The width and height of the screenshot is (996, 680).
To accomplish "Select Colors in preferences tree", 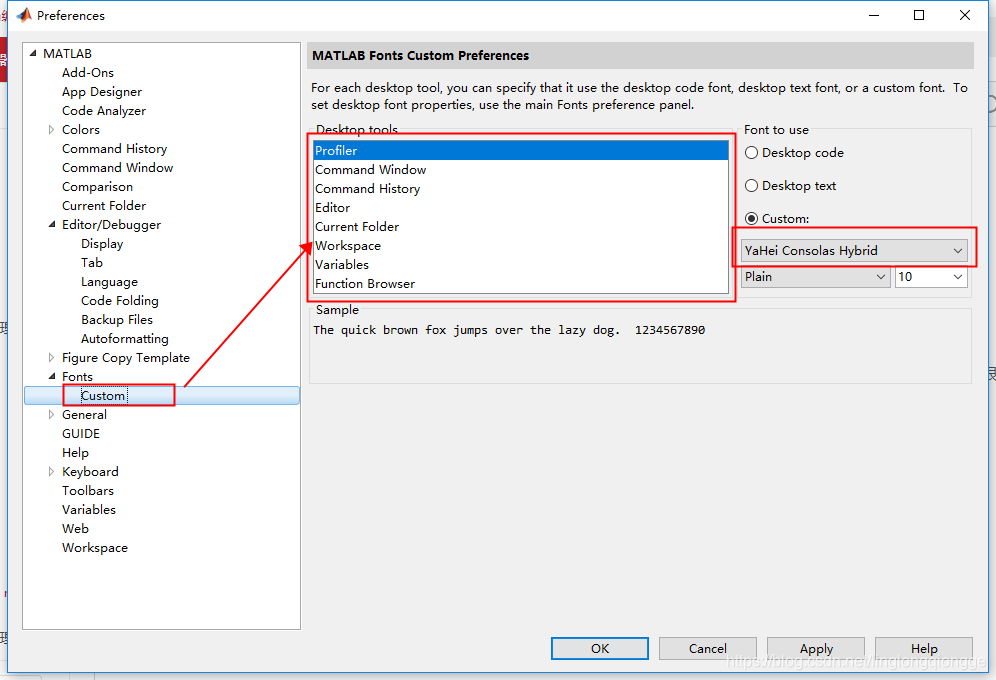I will pos(81,130).
